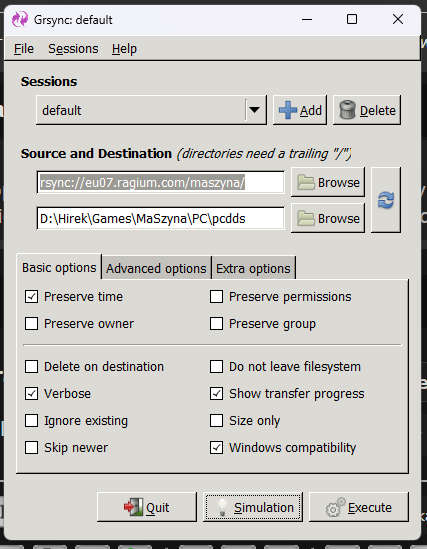The width and height of the screenshot is (427, 549).
Task: Click the destination path input field
Action: (x=161, y=218)
